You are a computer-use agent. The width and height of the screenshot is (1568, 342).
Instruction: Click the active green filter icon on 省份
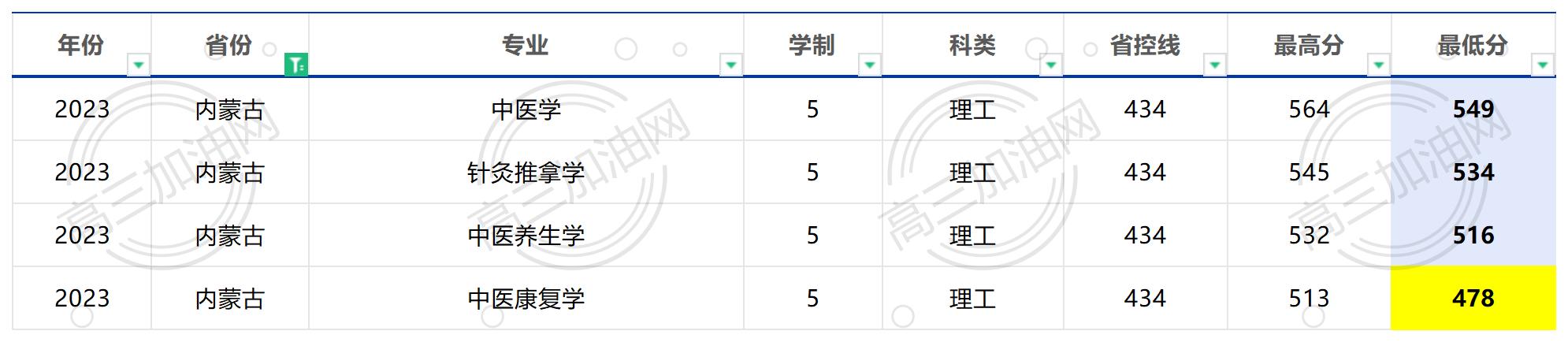click(x=296, y=65)
